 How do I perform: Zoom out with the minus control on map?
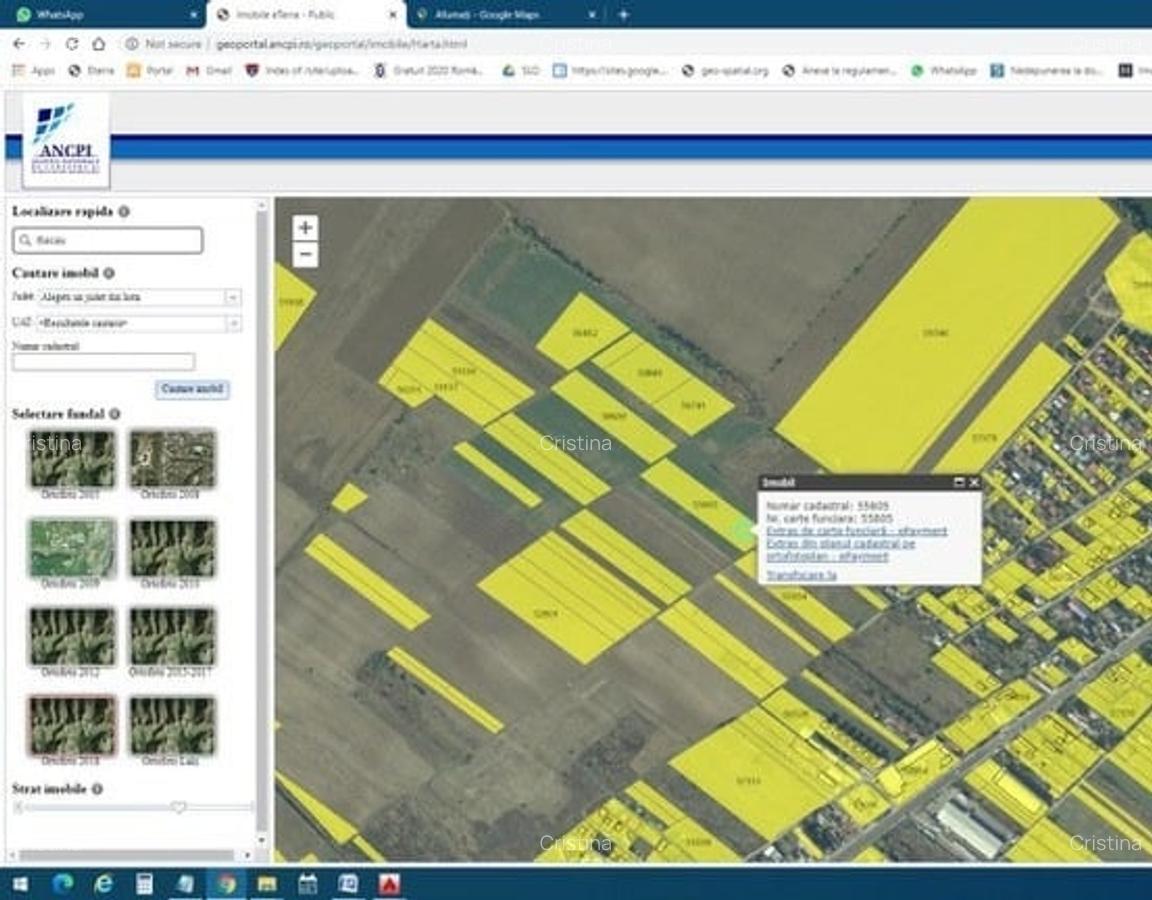[305, 255]
